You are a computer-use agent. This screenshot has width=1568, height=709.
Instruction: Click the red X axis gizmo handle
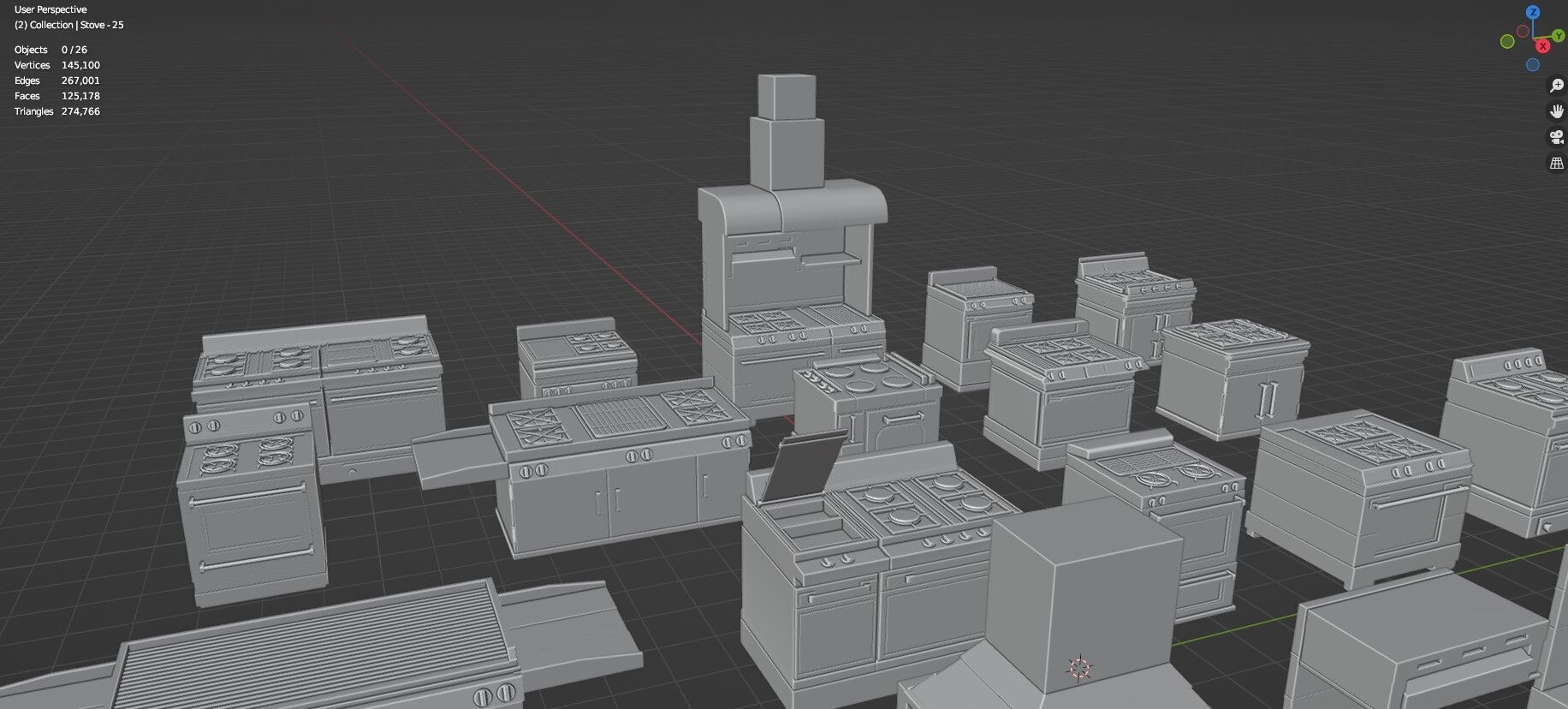[x=1542, y=46]
